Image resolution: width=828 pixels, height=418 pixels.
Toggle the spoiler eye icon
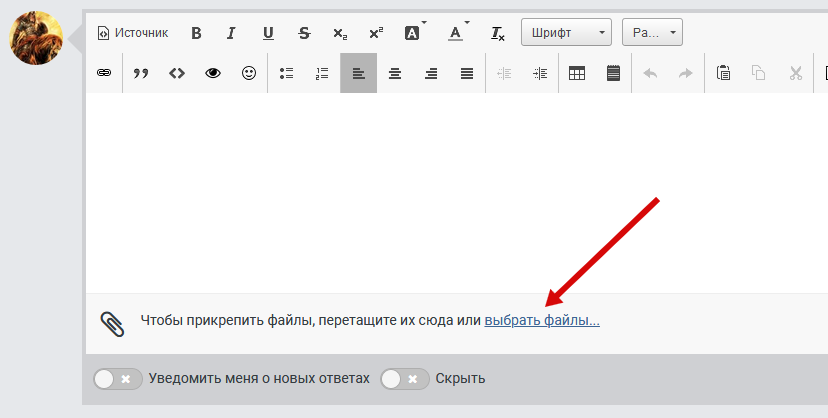[x=213, y=73]
